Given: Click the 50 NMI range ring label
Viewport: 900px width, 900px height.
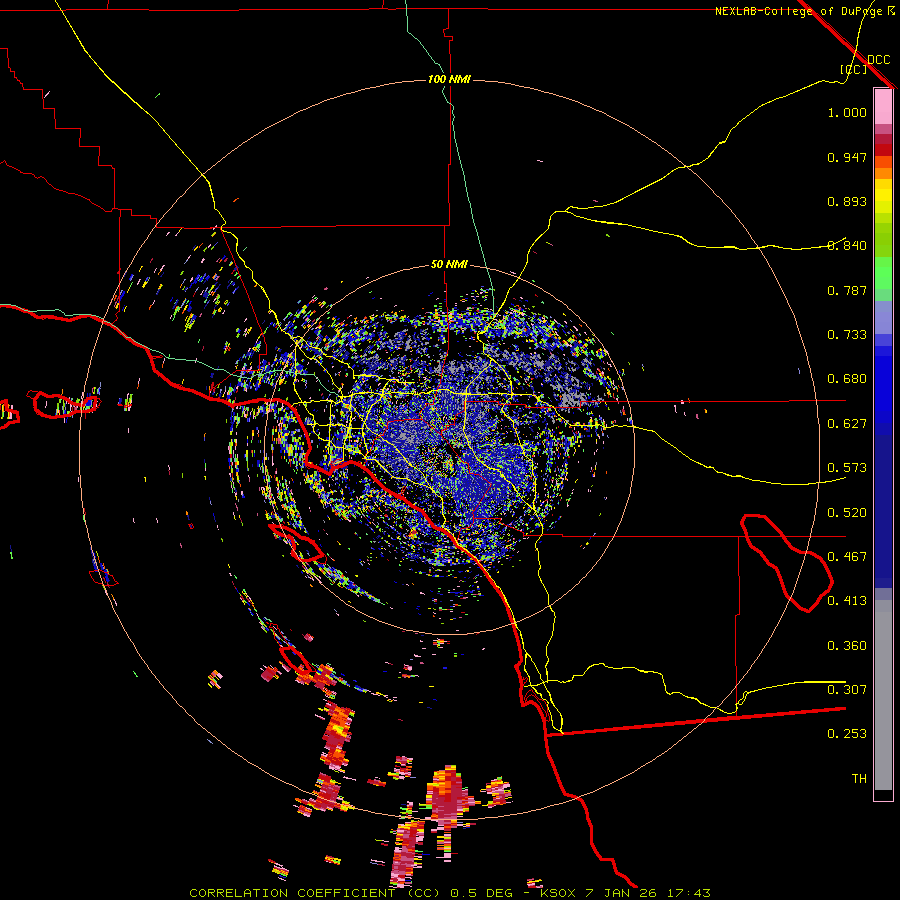Looking at the screenshot, I should pyautogui.click(x=449, y=265).
